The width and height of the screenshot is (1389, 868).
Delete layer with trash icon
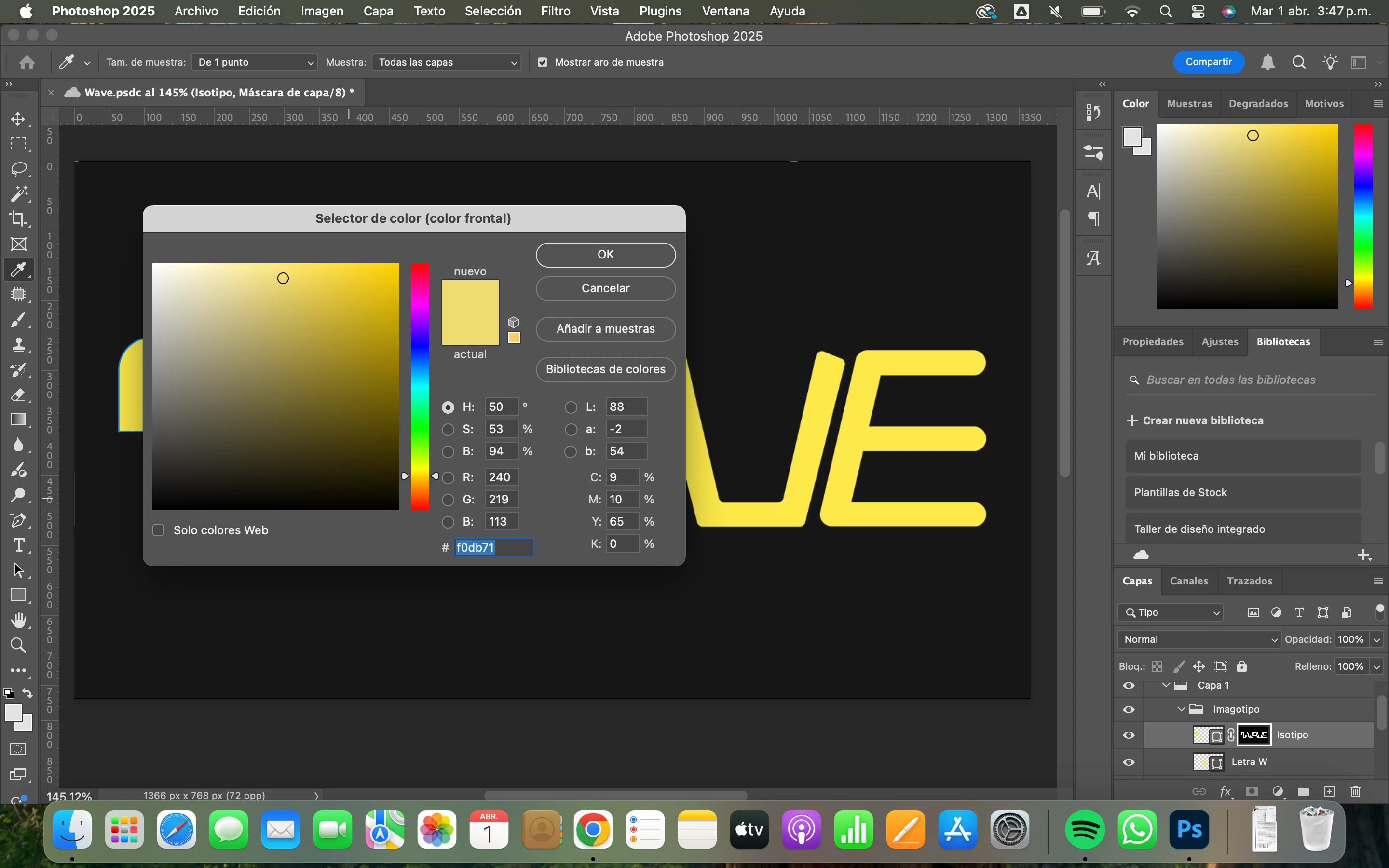tap(1356, 792)
